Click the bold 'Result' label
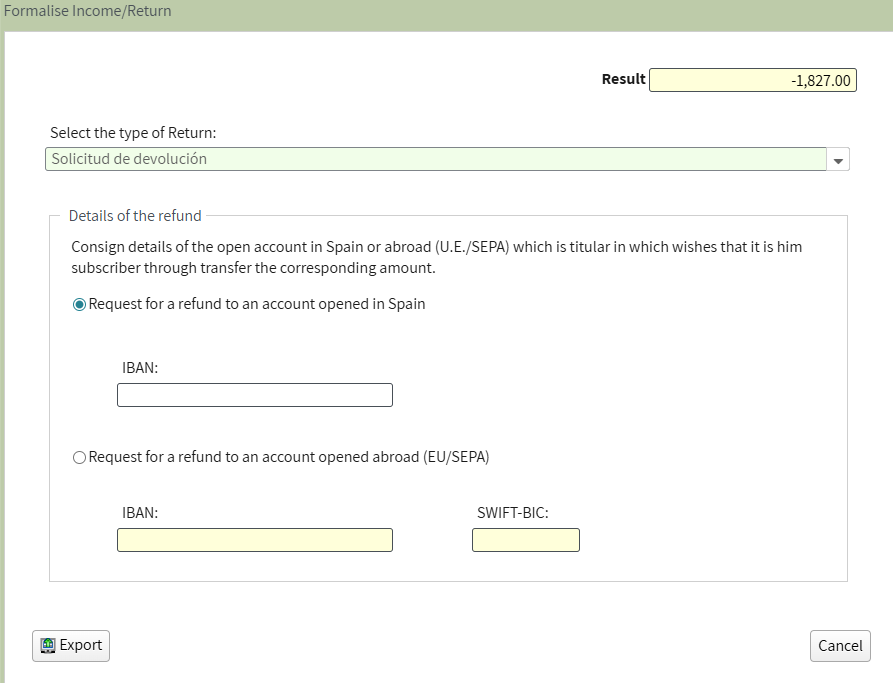Viewport: 893px width, 683px height. (x=623, y=79)
